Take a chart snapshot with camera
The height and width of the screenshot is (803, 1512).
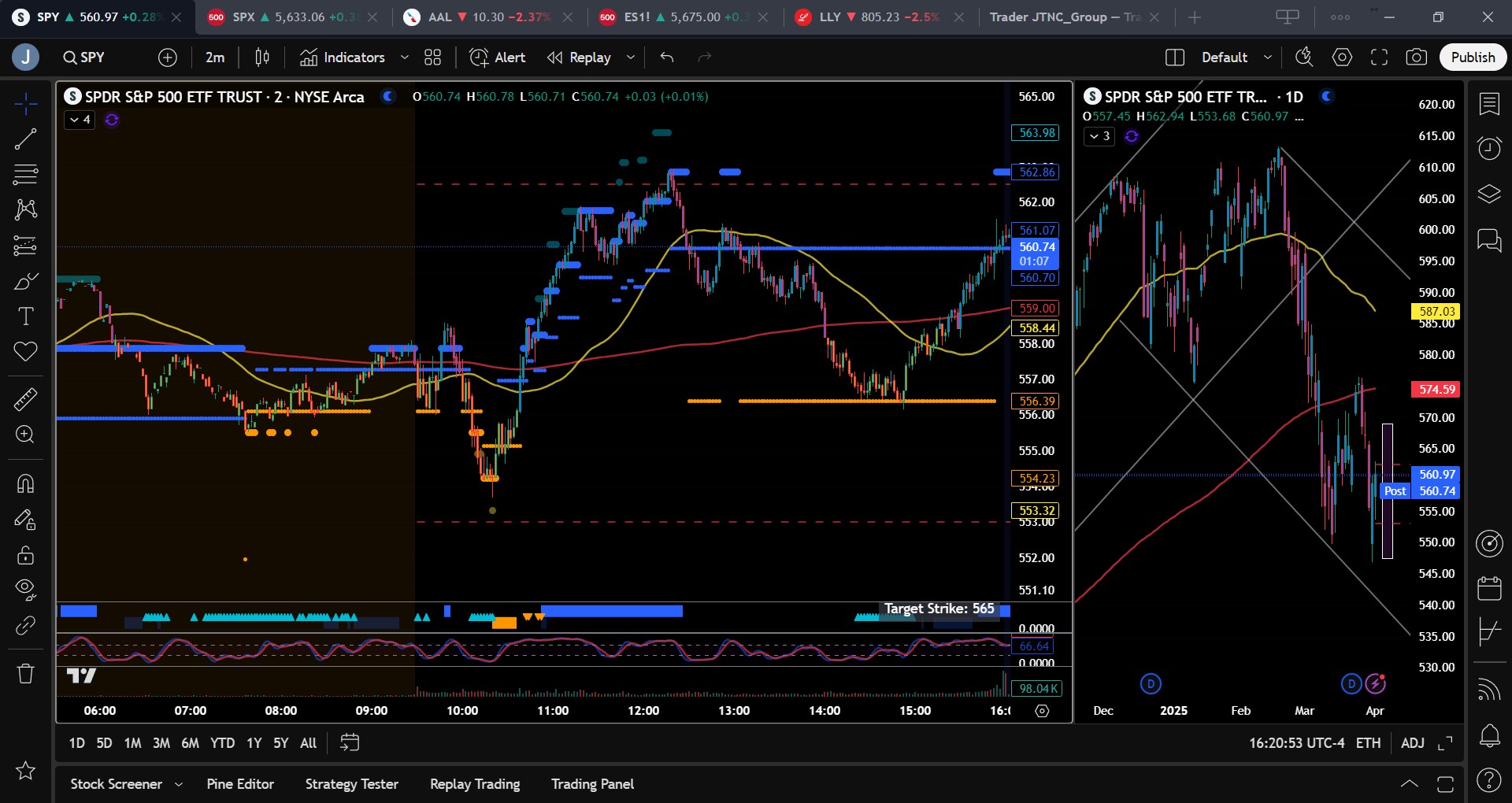coord(1417,57)
